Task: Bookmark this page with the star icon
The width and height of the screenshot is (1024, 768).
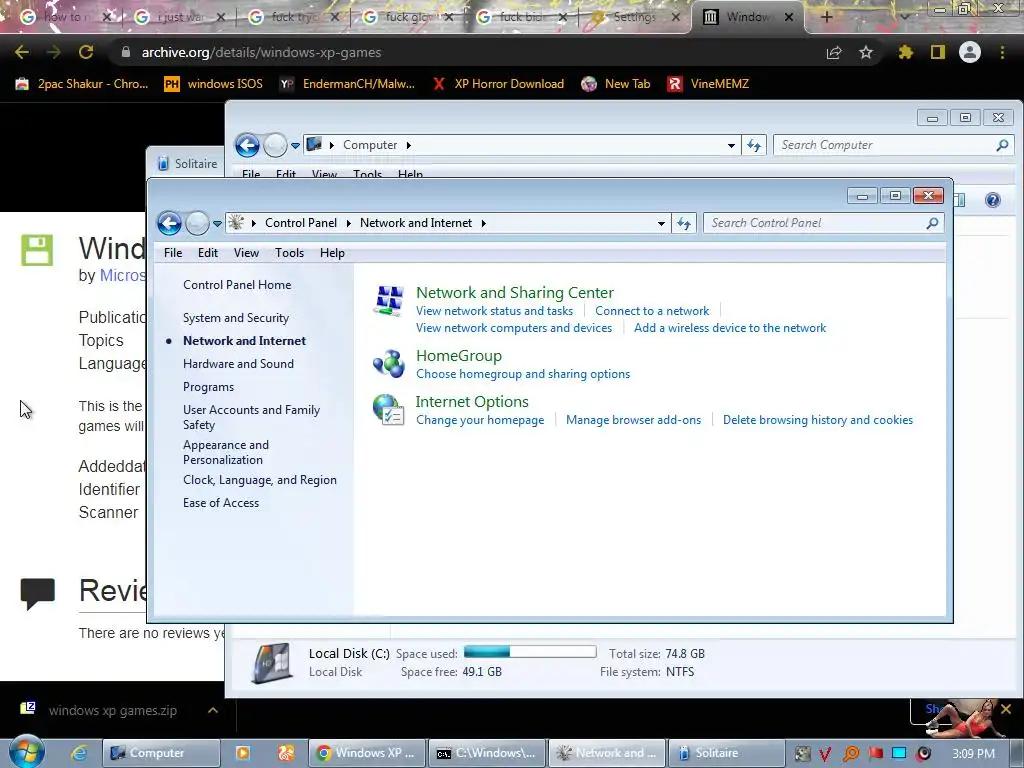Action: coord(866,52)
